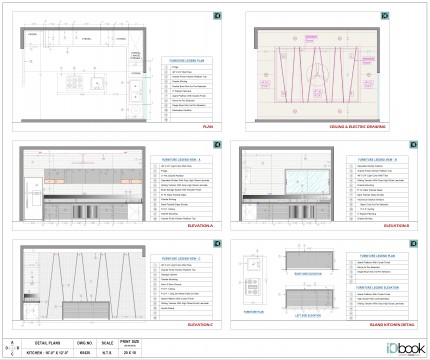This screenshot has width=430, height=360.
Task: Select the iD logo in the Elevation B panel
Action: click(x=413, y=144)
